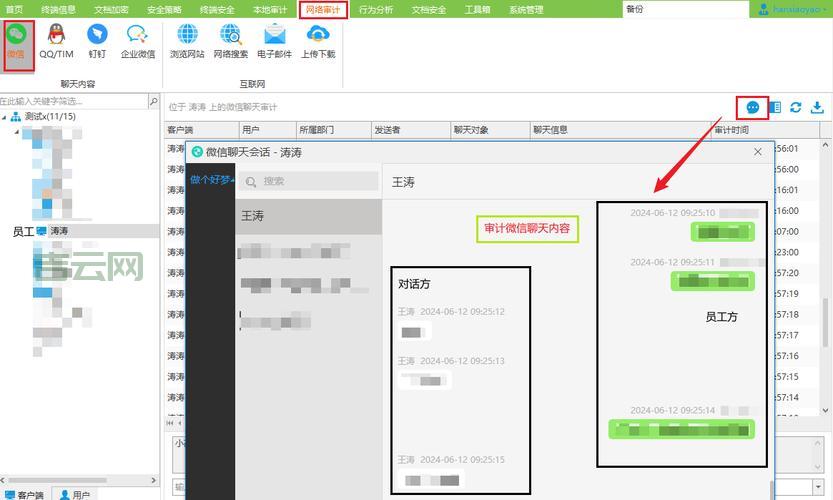Click the 做个好梦 account name in dialog sidebar
This screenshot has width=833, height=500.
pyautogui.click(x=210, y=180)
